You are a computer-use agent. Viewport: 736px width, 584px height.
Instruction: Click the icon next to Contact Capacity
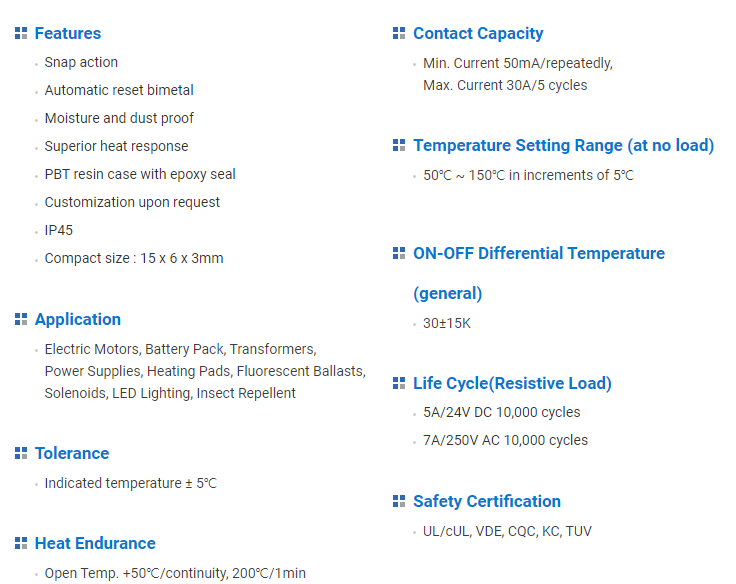(x=399, y=33)
